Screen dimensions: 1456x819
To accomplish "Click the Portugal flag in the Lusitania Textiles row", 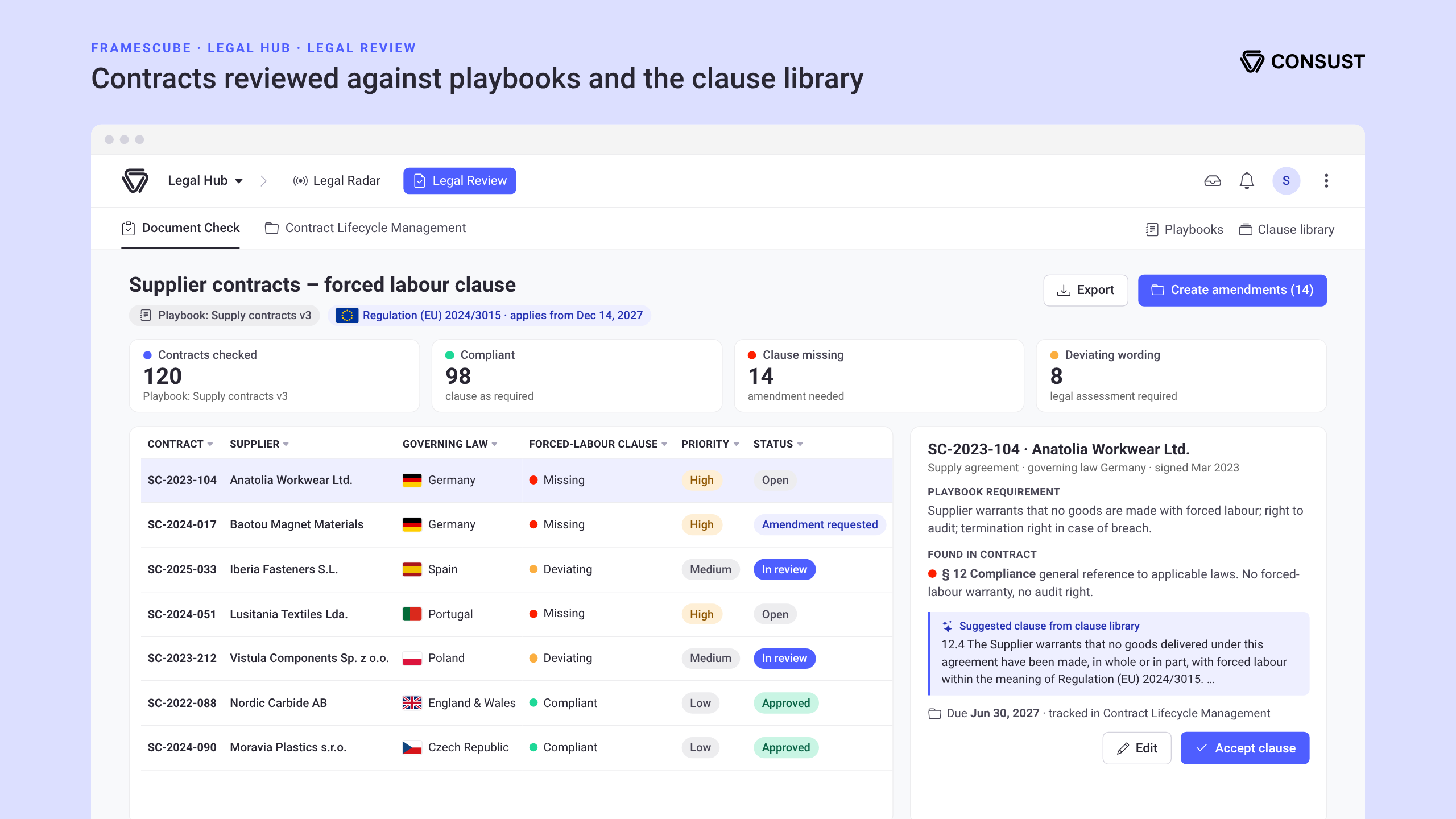I will (x=412, y=614).
